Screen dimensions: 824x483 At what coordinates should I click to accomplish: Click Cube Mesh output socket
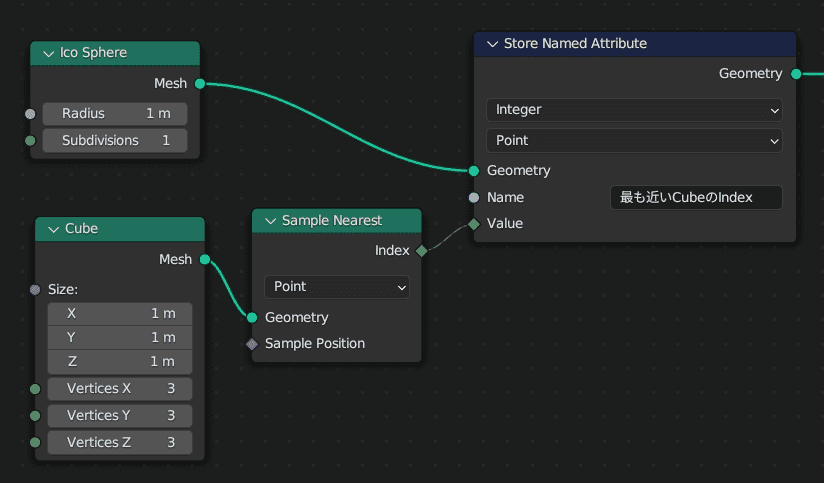click(205, 260)
